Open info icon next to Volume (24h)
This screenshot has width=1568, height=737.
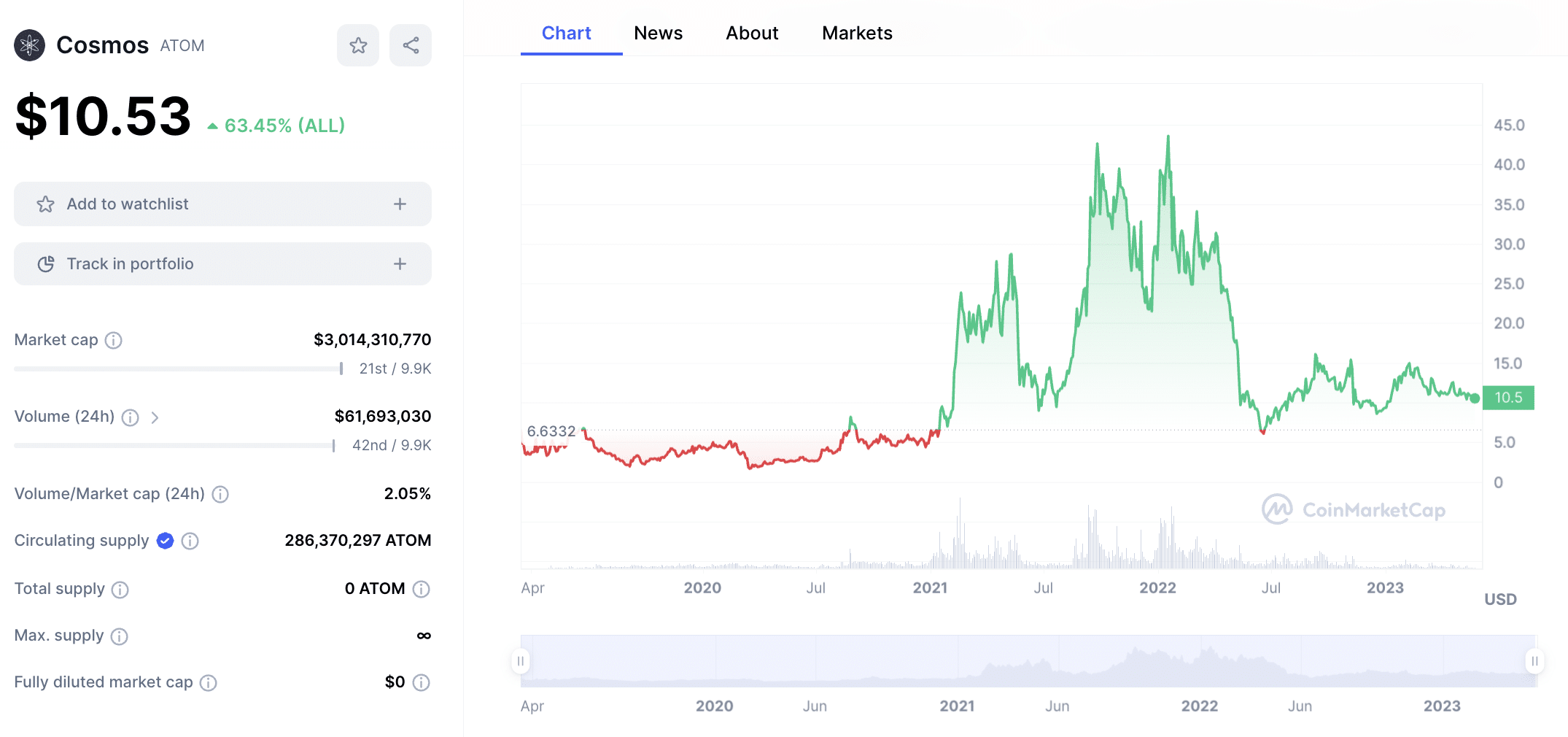(x=131, y=417)
